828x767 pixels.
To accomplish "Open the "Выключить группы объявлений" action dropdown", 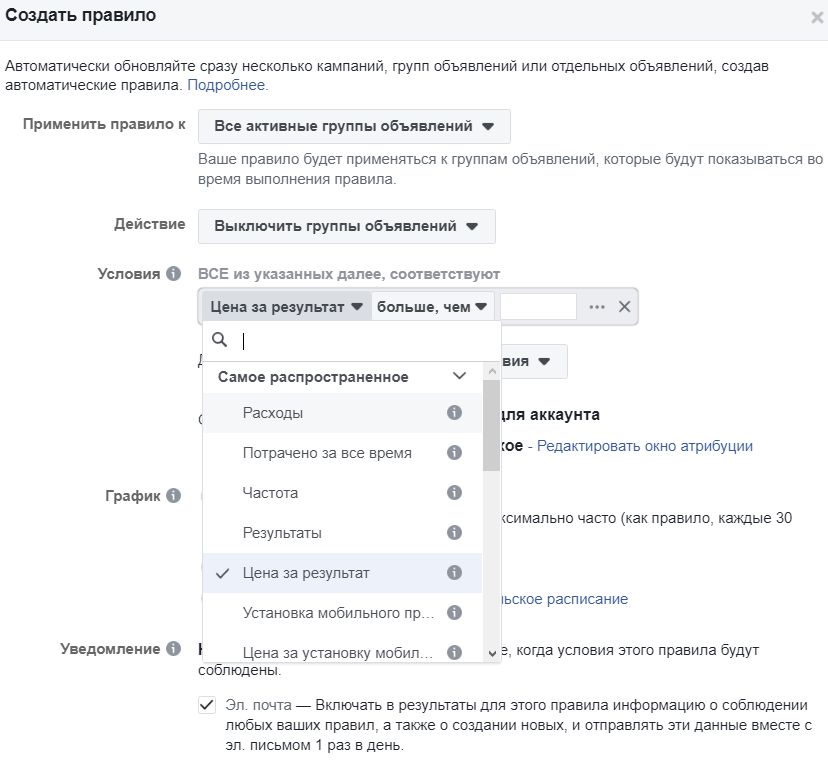I will point(347,226).
